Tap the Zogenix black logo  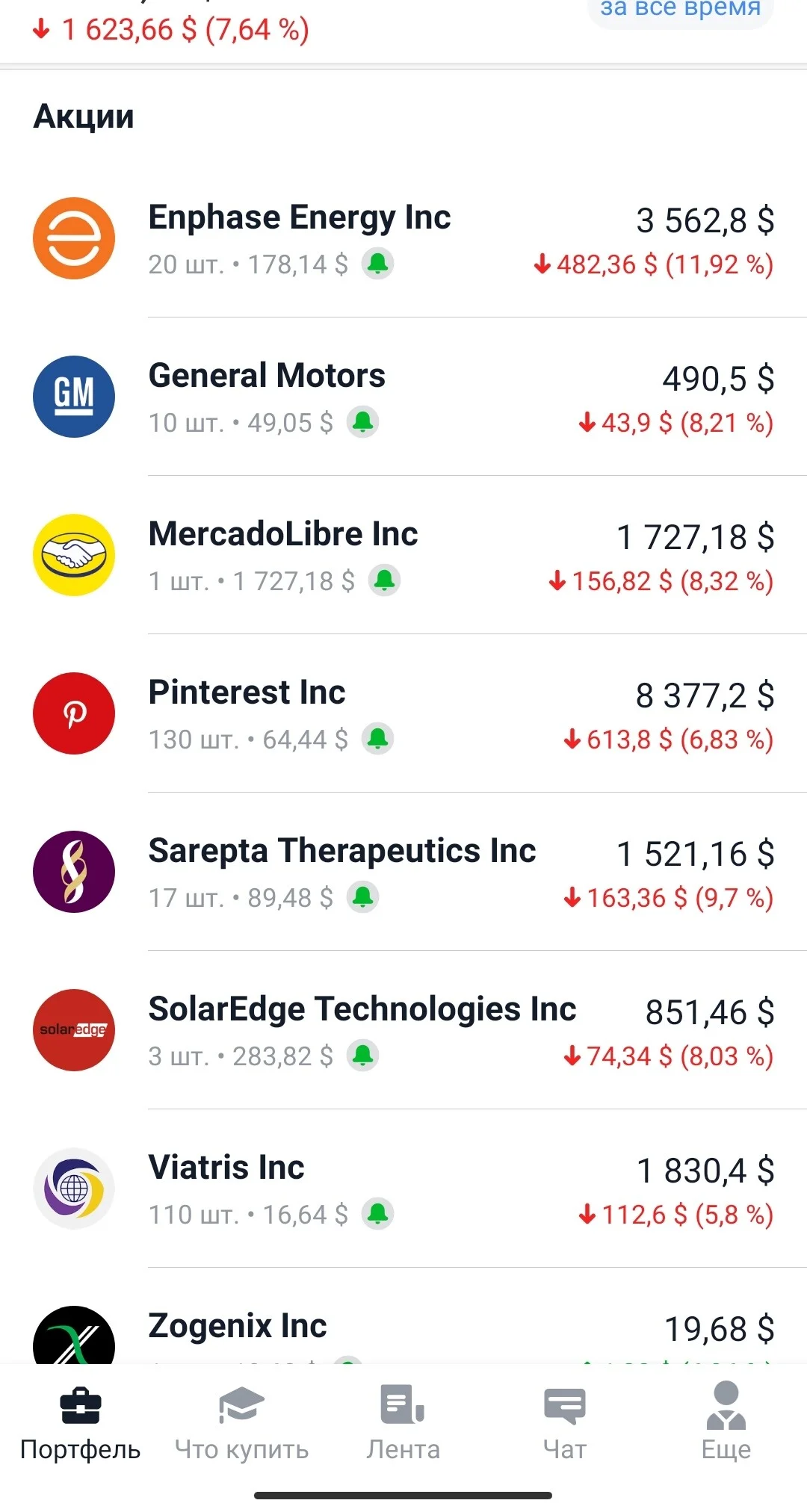point(74,1336)
